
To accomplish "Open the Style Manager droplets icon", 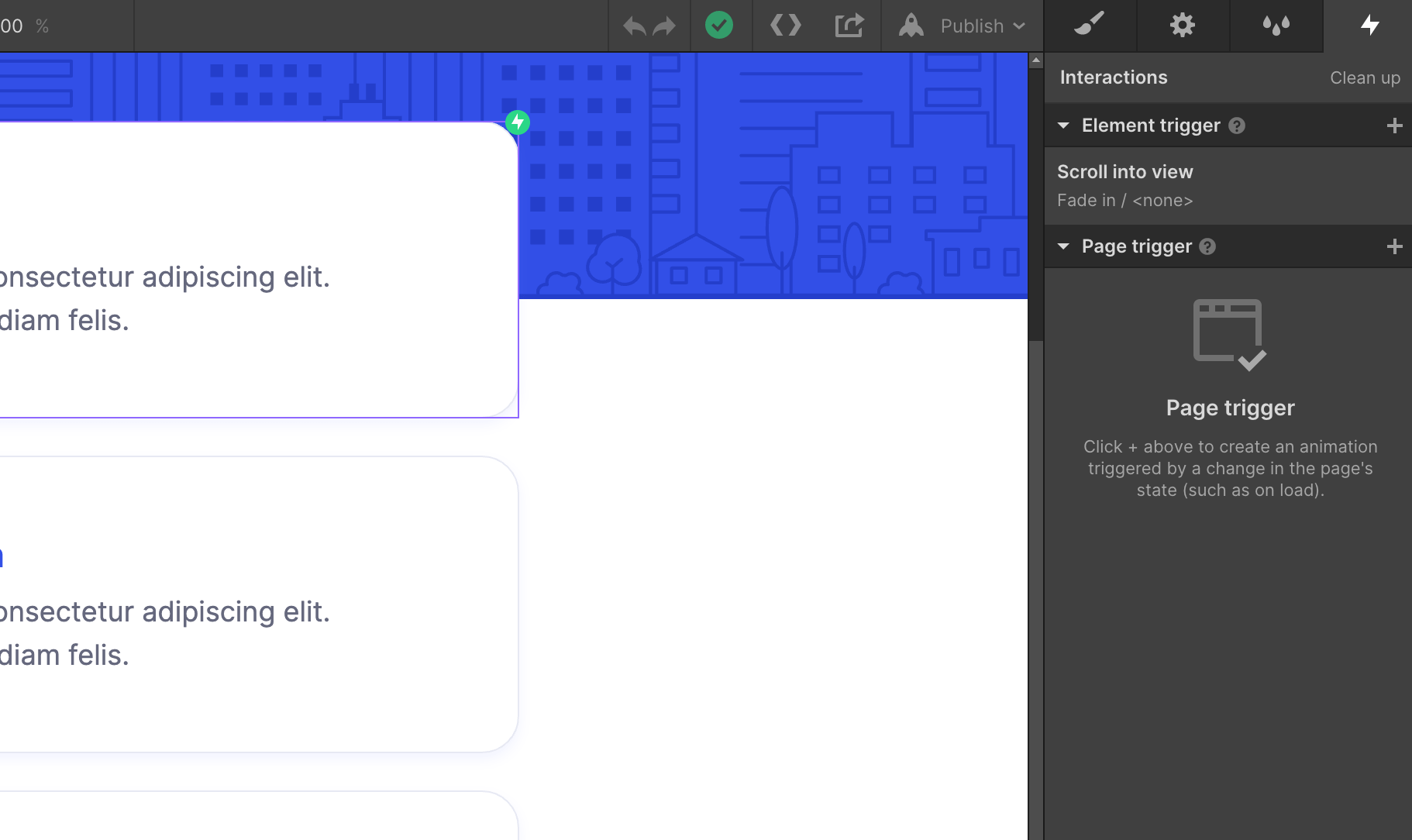I will pos(1276,26).
